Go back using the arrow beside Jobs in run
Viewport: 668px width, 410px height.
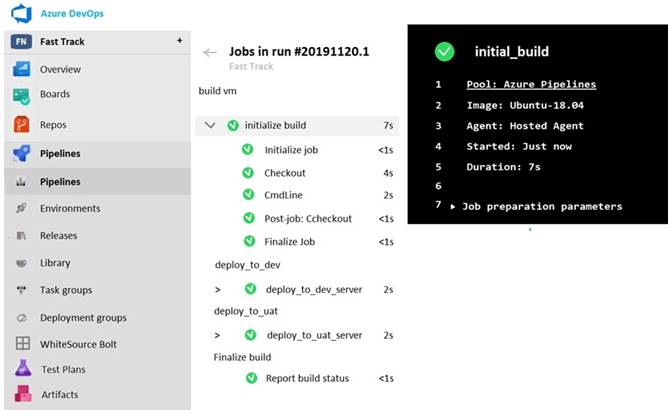[209, 52]
